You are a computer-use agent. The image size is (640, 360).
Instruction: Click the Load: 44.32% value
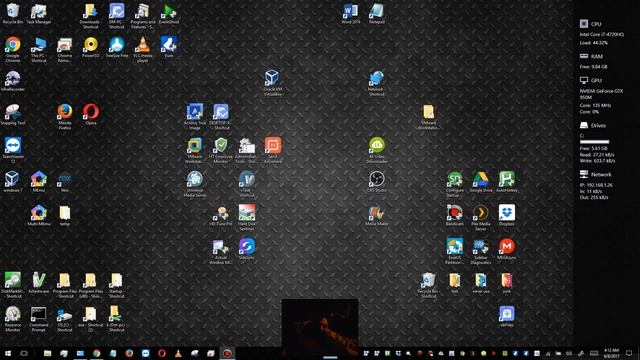(593, 42)
